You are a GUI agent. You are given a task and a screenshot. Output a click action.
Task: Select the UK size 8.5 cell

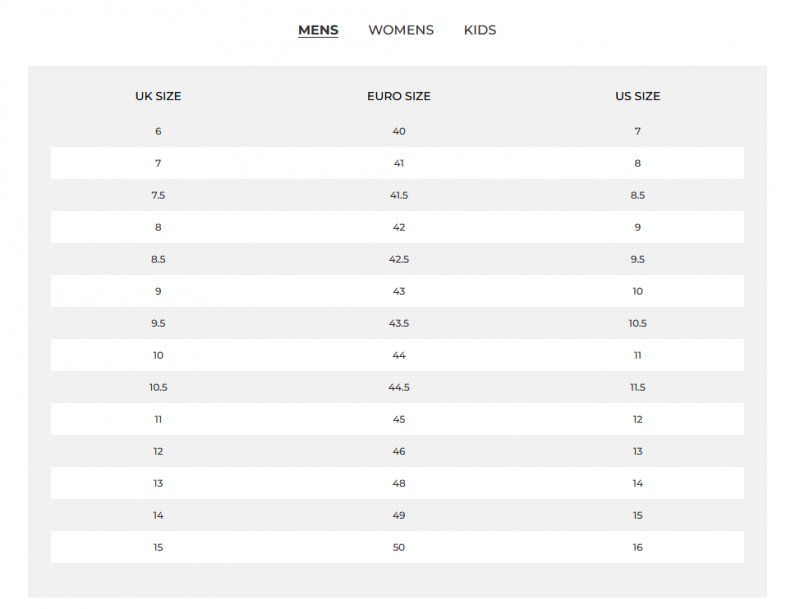point(158,259)
